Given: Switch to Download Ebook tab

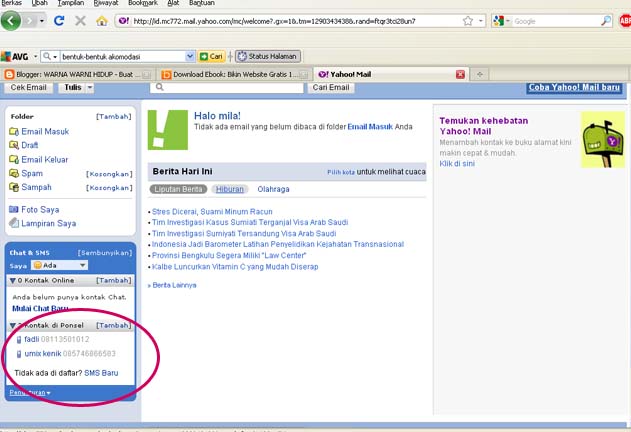Looking at the screenshot, I should pyautogui.click(x=234, y=74).
